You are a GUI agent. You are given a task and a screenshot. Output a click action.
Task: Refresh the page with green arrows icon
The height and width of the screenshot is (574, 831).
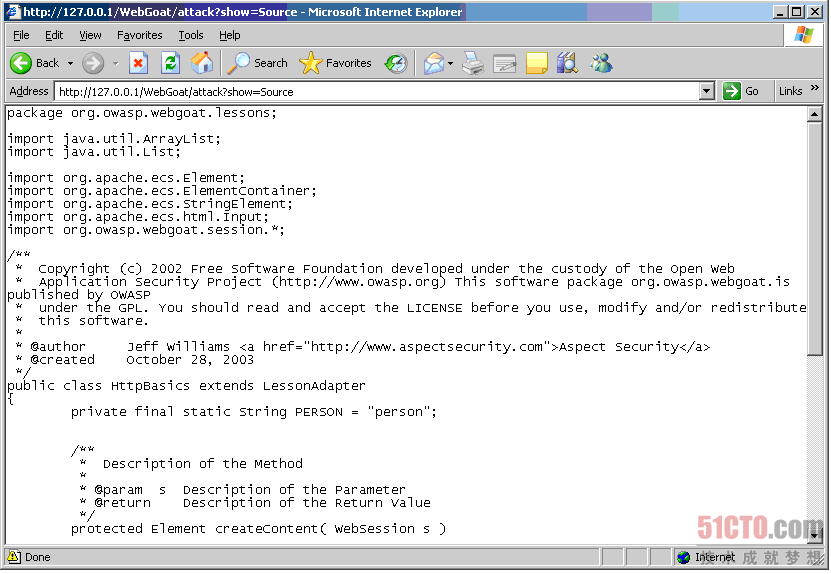tap(170, 64)
